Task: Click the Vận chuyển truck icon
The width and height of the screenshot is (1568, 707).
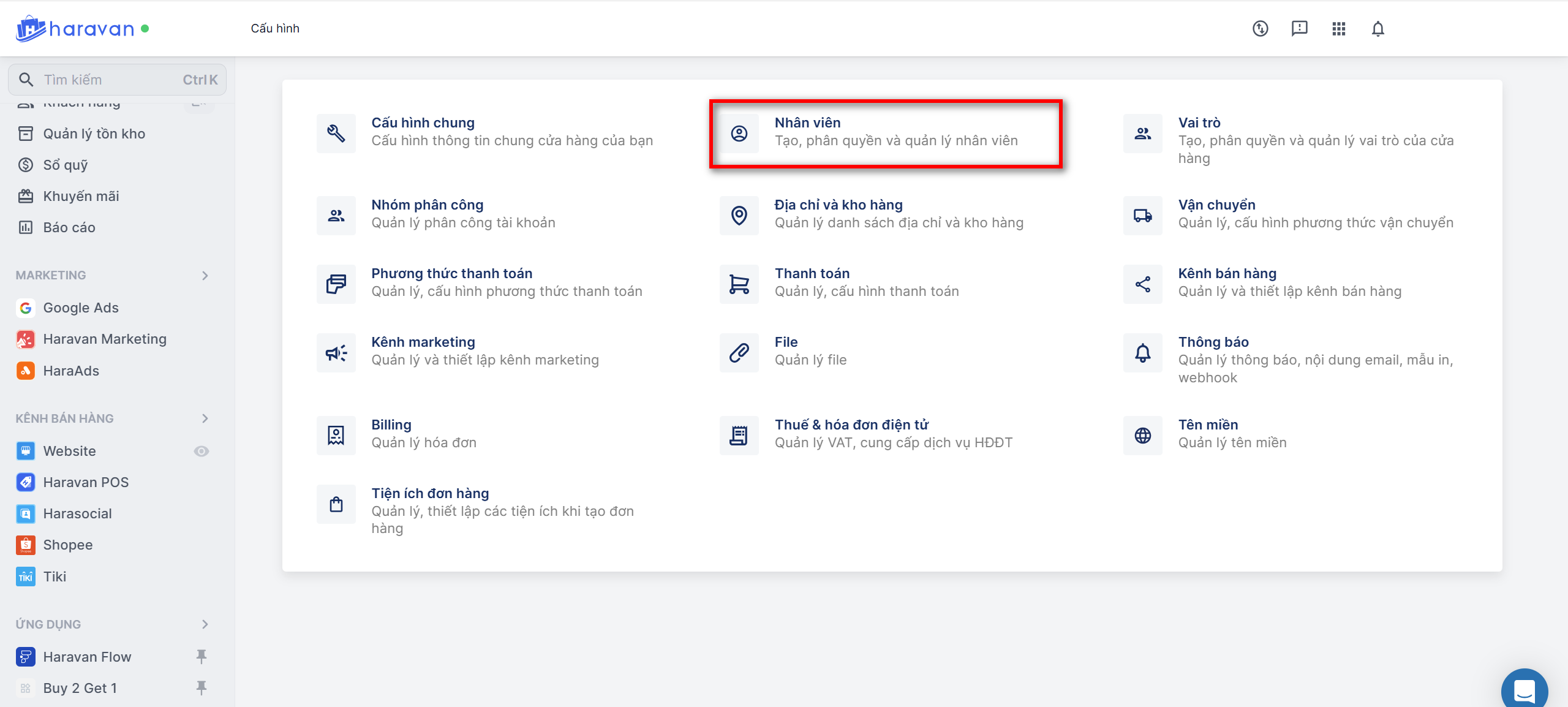Action: coord(1142,216)
